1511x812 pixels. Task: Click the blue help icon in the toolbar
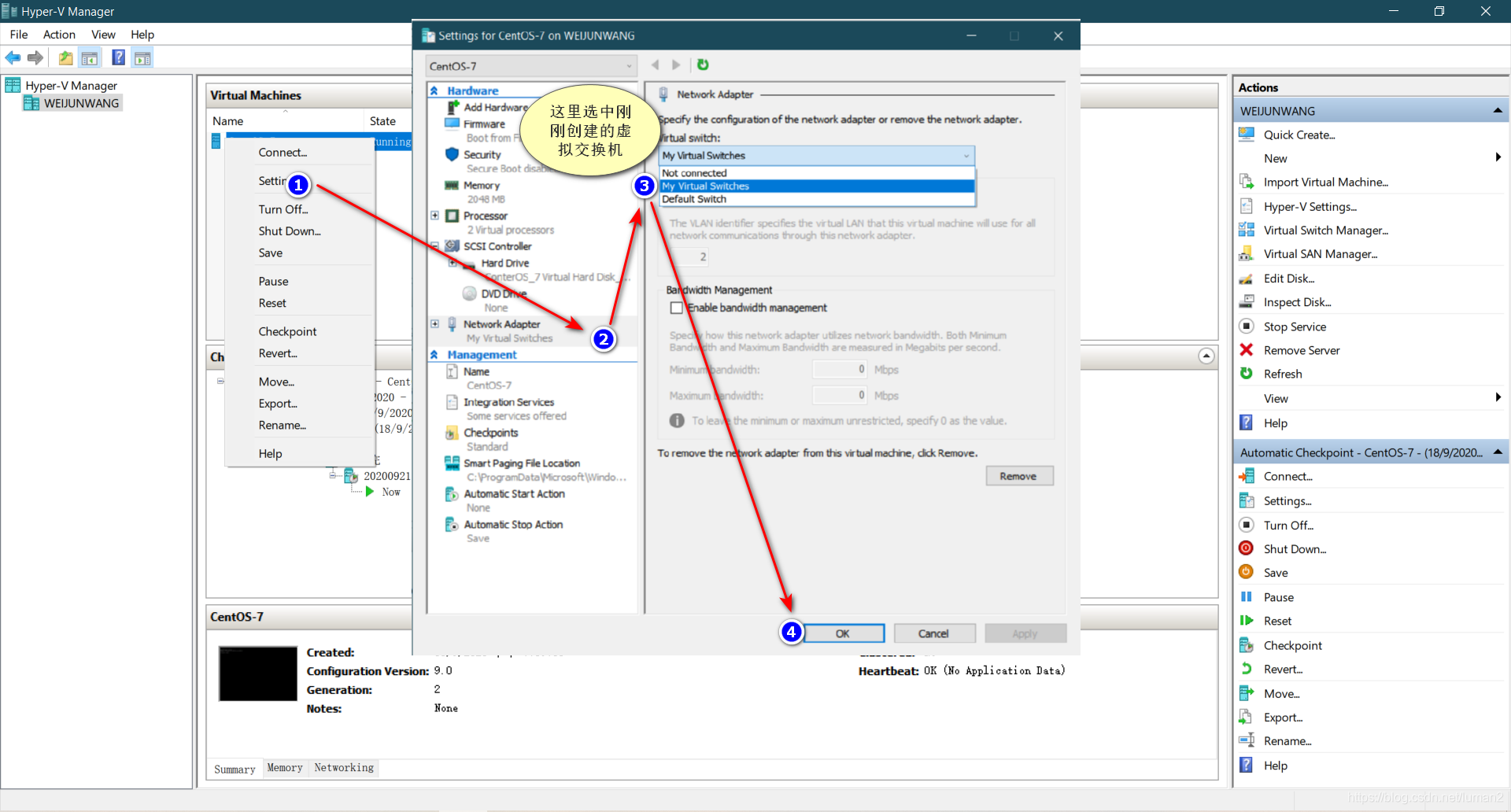pos(119,57)
